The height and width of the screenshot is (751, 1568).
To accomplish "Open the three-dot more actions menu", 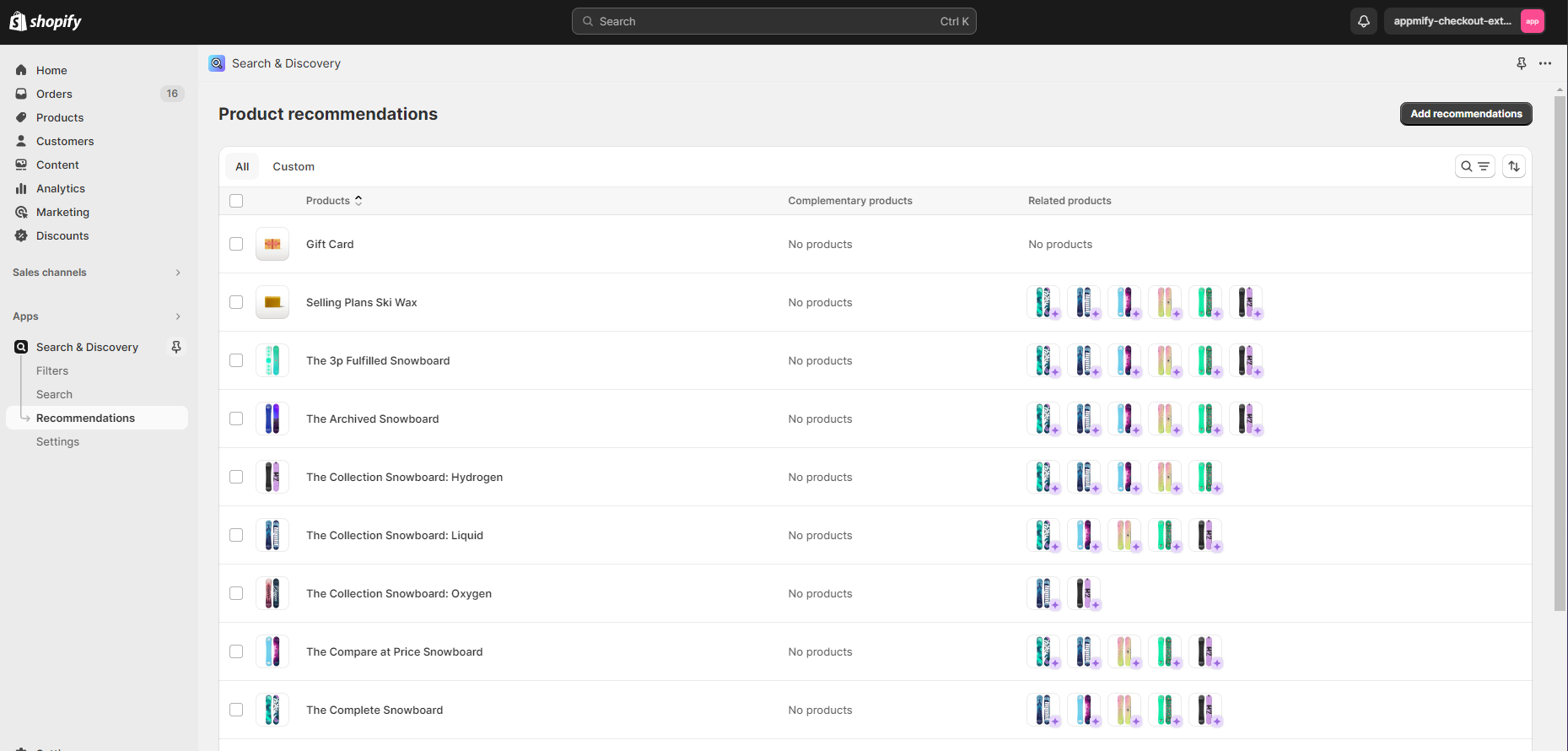I will coord(1544,63).
